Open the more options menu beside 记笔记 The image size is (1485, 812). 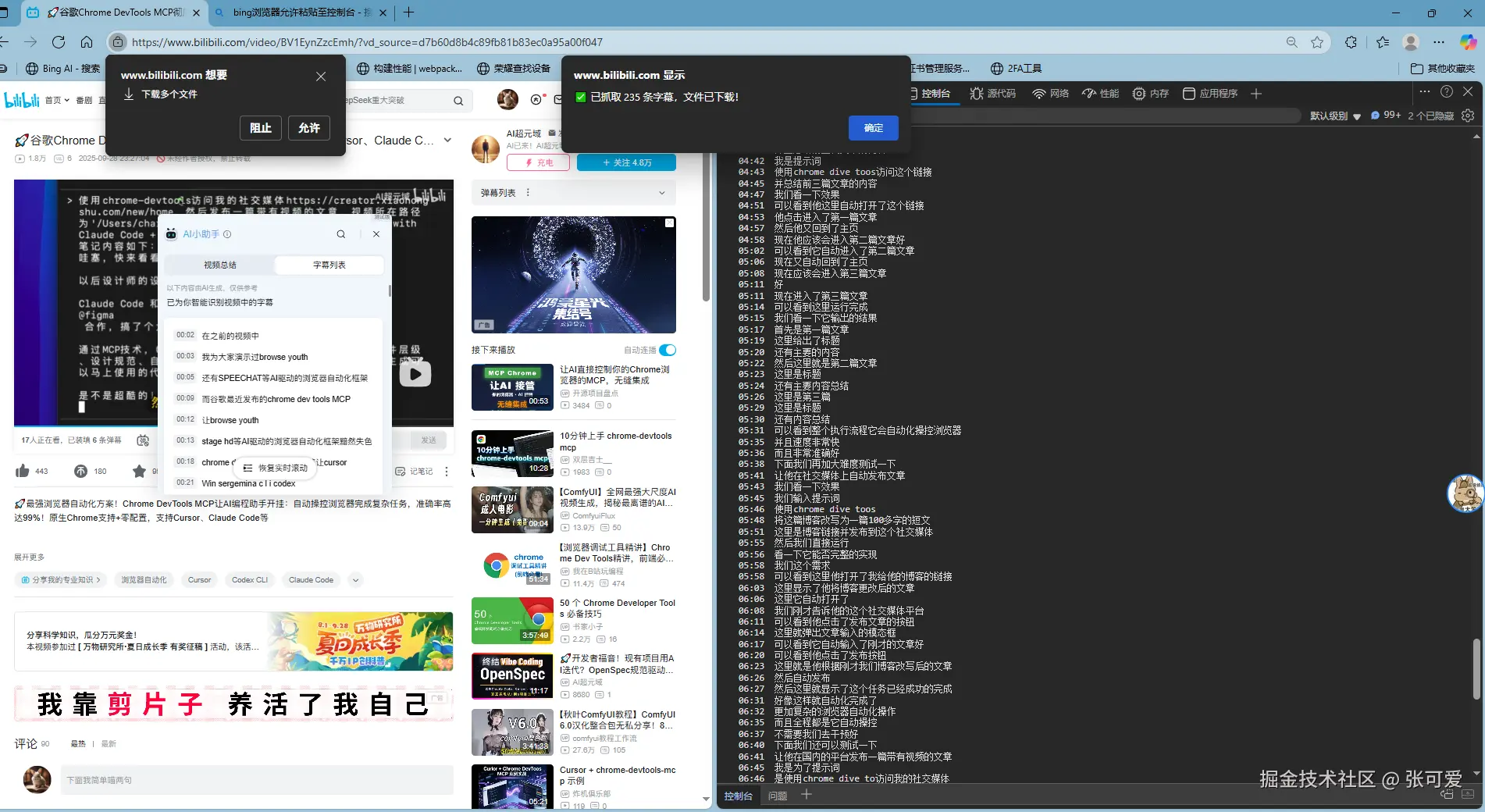[x=447, y=472]
